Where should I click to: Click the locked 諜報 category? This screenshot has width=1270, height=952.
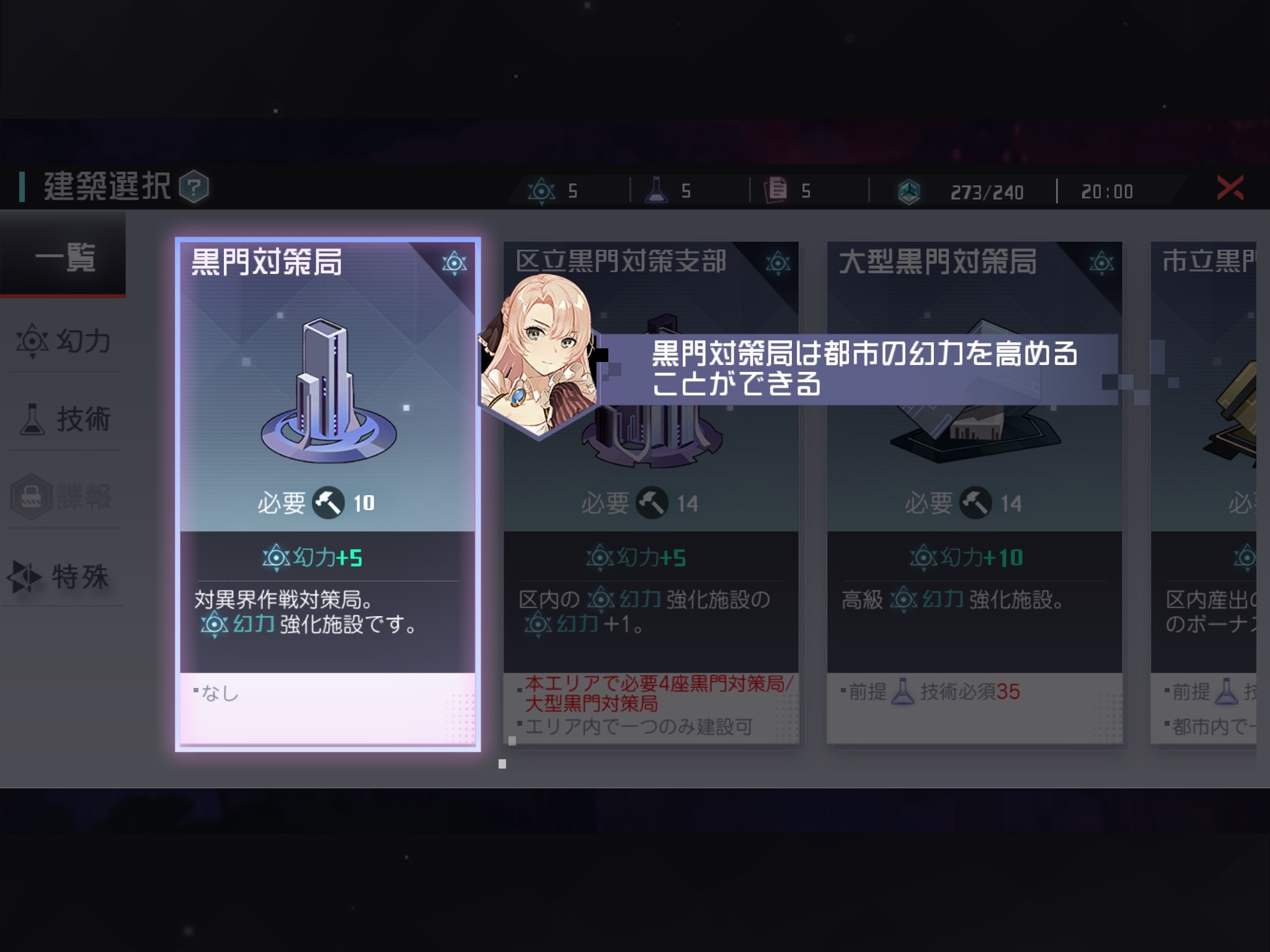click(x=63, y=497)
